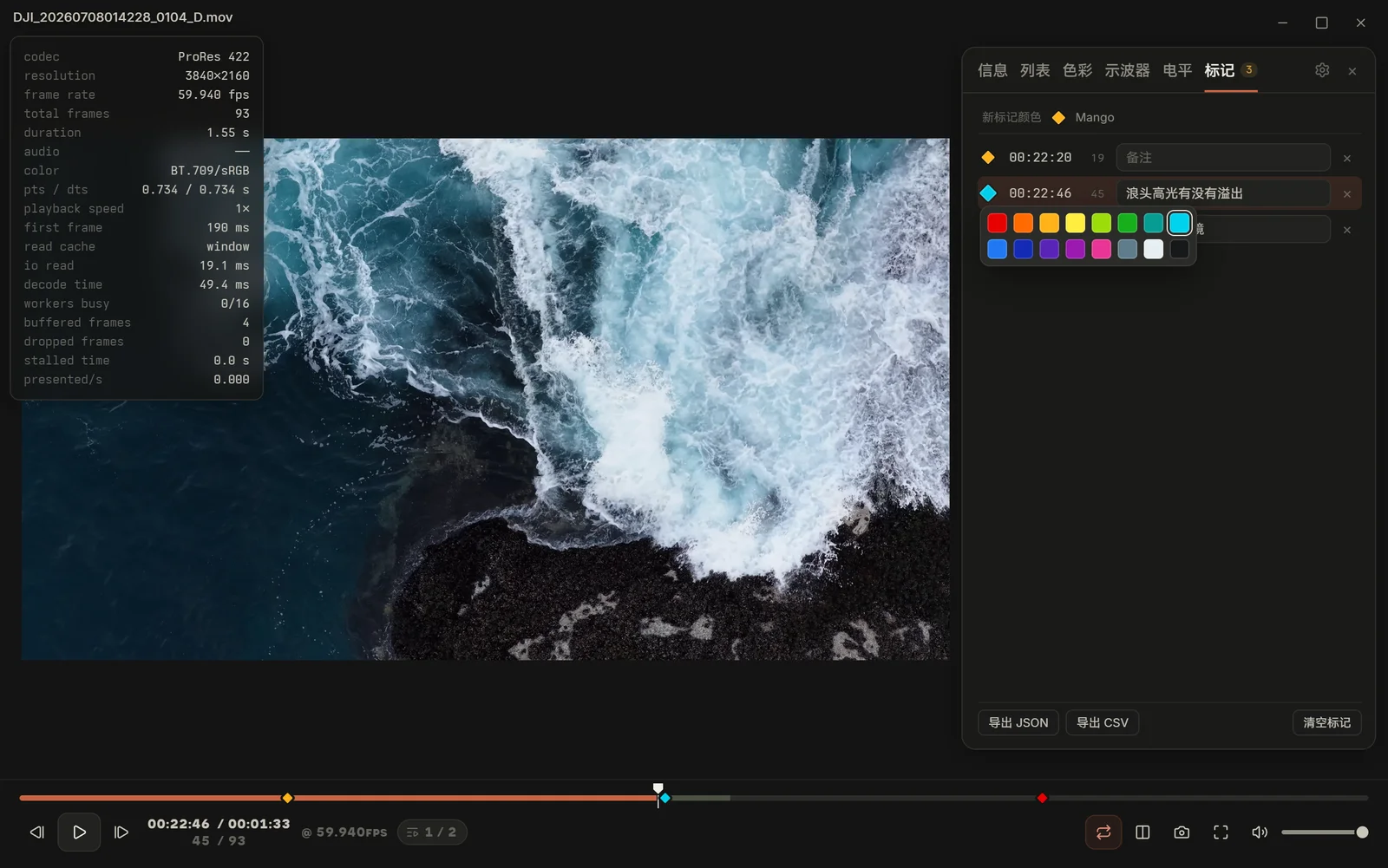
Task: Pick the yellow color swatch
Action: tap(1076, 223)
